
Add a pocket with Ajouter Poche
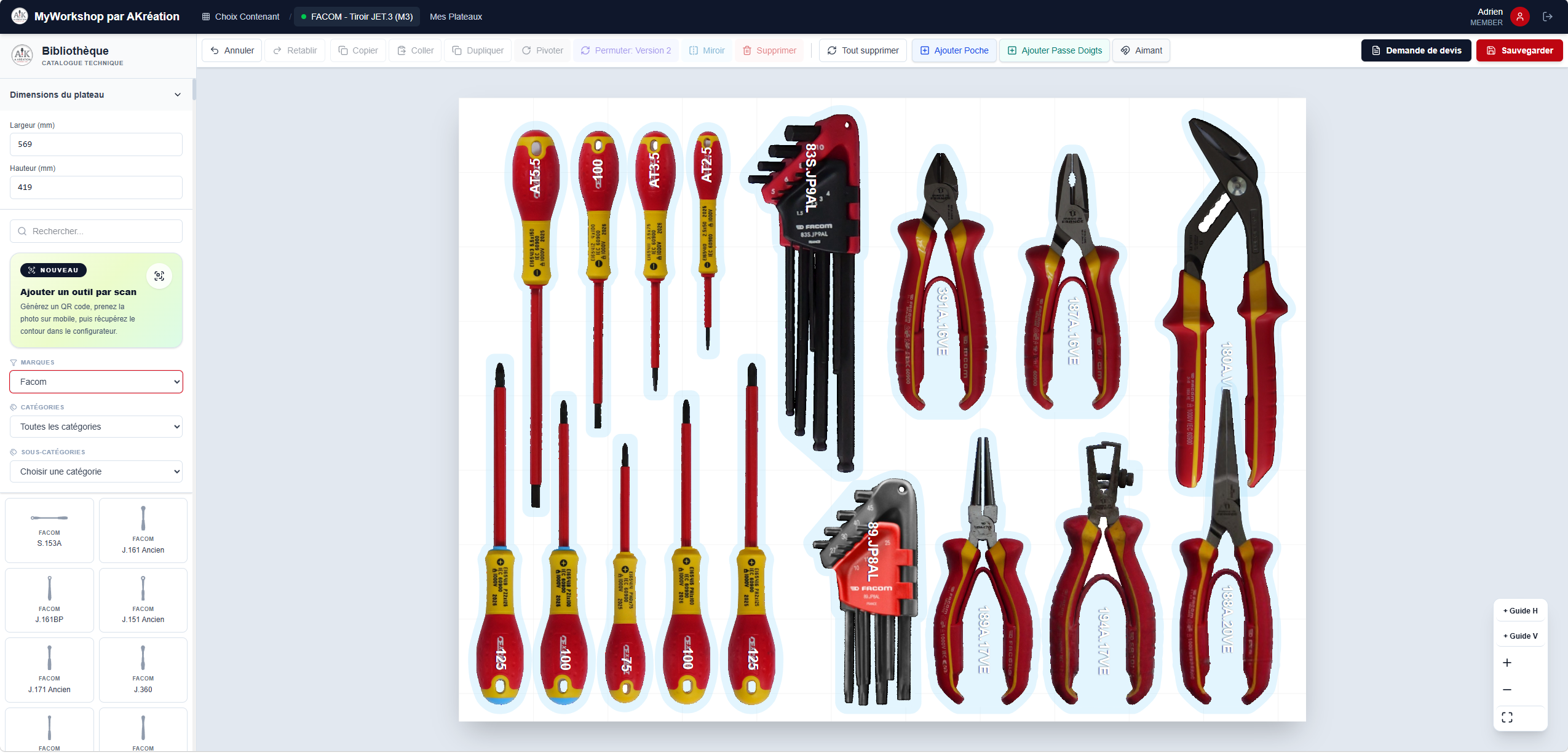pyautogui.click(x=954, y=50)
